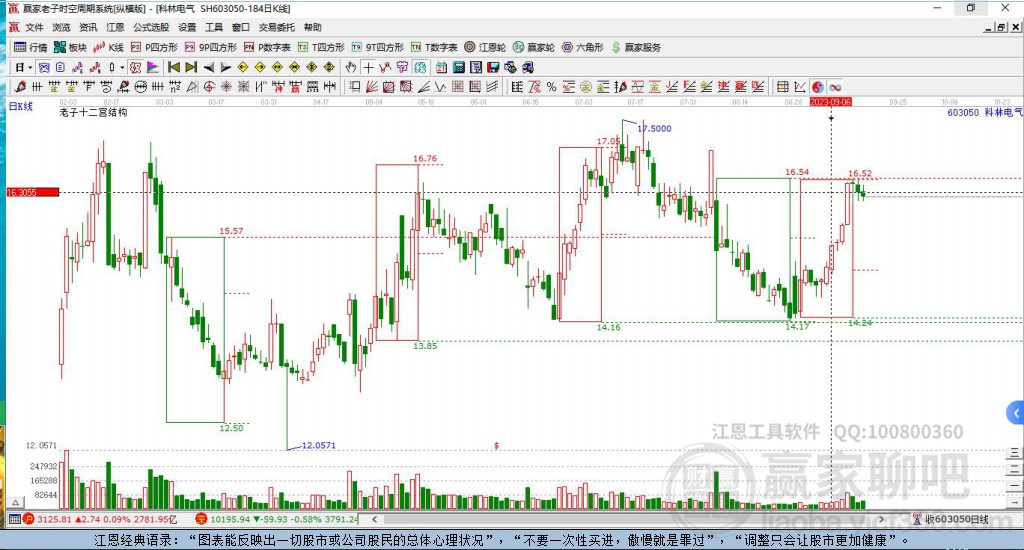
Task: Open the T数字表 tool
Action: point(434,47)
